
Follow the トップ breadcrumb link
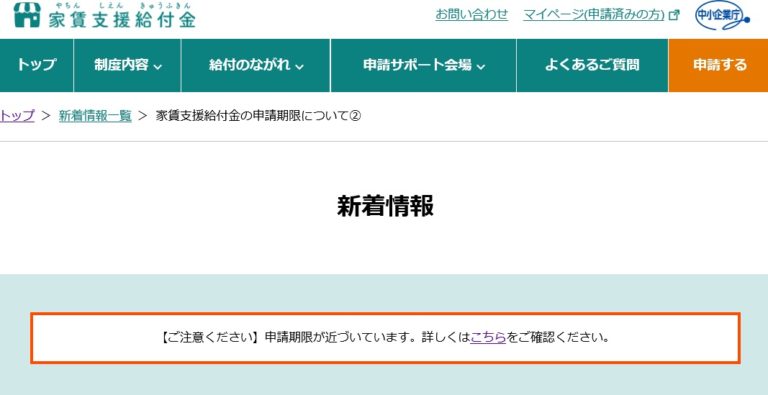pos(17,116)
